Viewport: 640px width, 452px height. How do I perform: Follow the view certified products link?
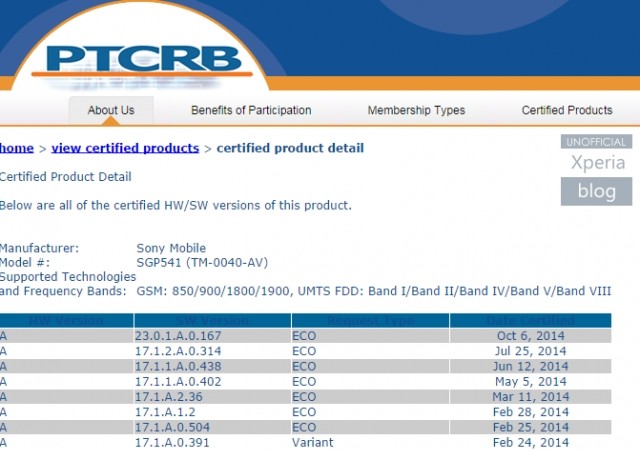pos(125,148)
